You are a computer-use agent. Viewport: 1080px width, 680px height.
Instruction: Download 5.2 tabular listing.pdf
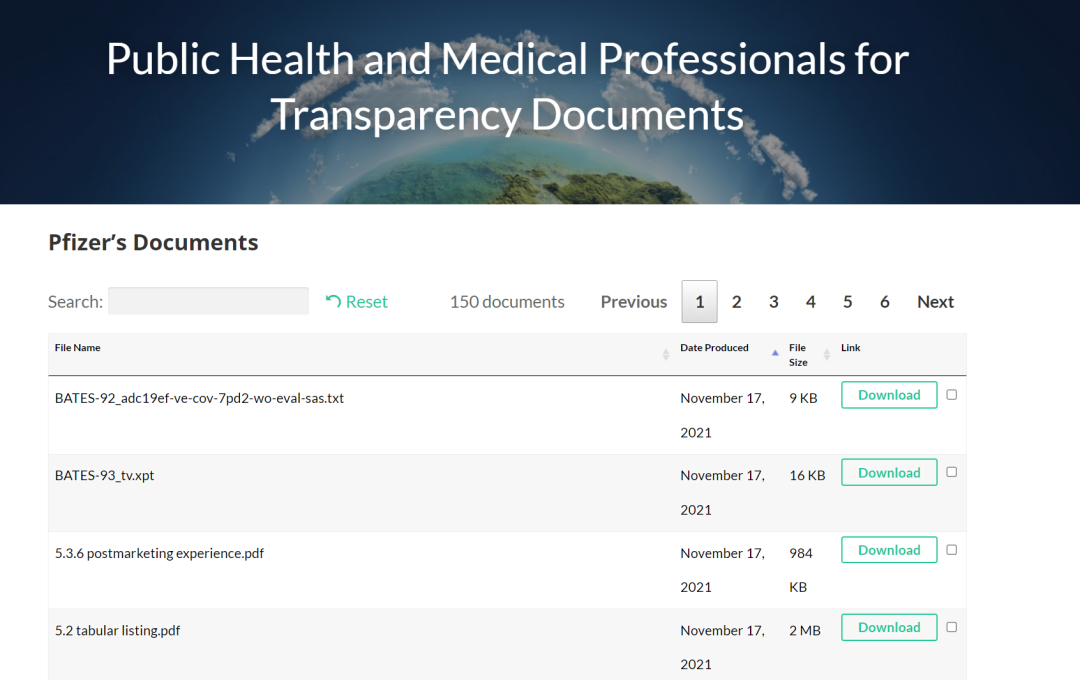click(x=889, y=627)
